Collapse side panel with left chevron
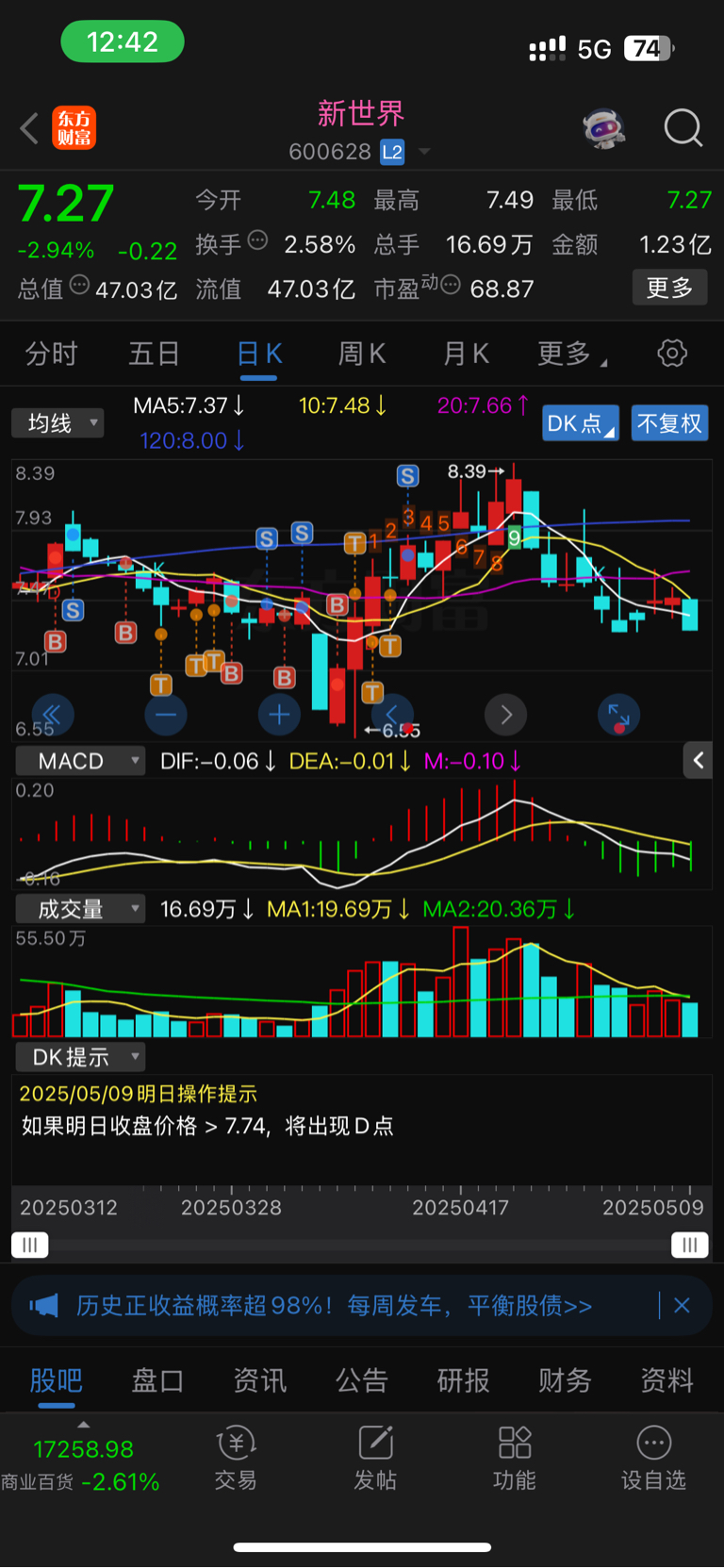The height and width of the screenshot is (1568, 724). click(x=699, y=760)
